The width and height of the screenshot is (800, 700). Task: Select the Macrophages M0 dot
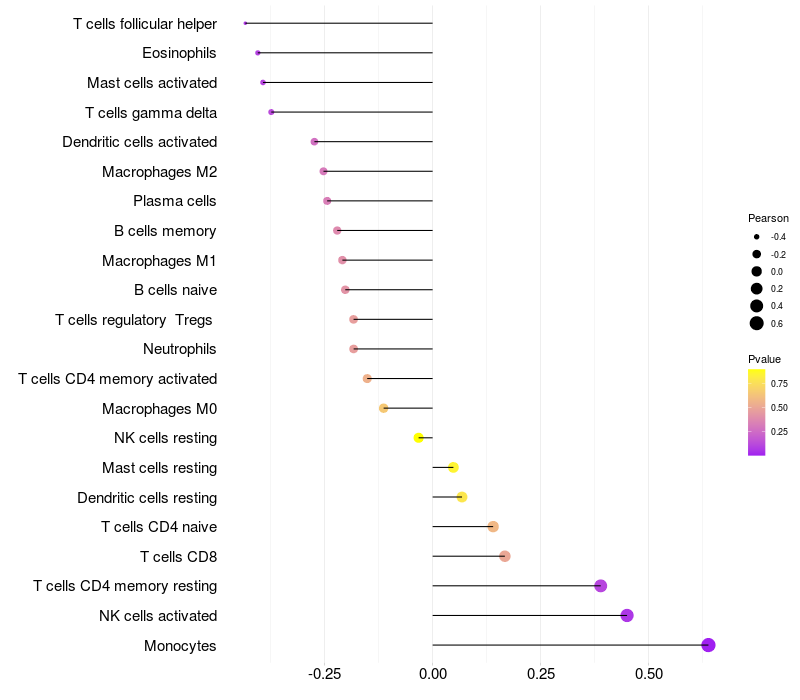pyautogui.click(x=383, y=408)
